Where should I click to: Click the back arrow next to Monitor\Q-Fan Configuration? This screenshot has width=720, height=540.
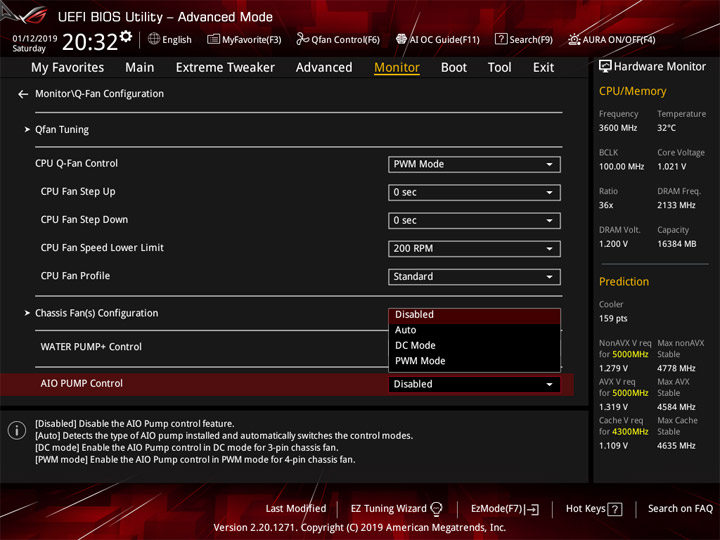(23, 94)
